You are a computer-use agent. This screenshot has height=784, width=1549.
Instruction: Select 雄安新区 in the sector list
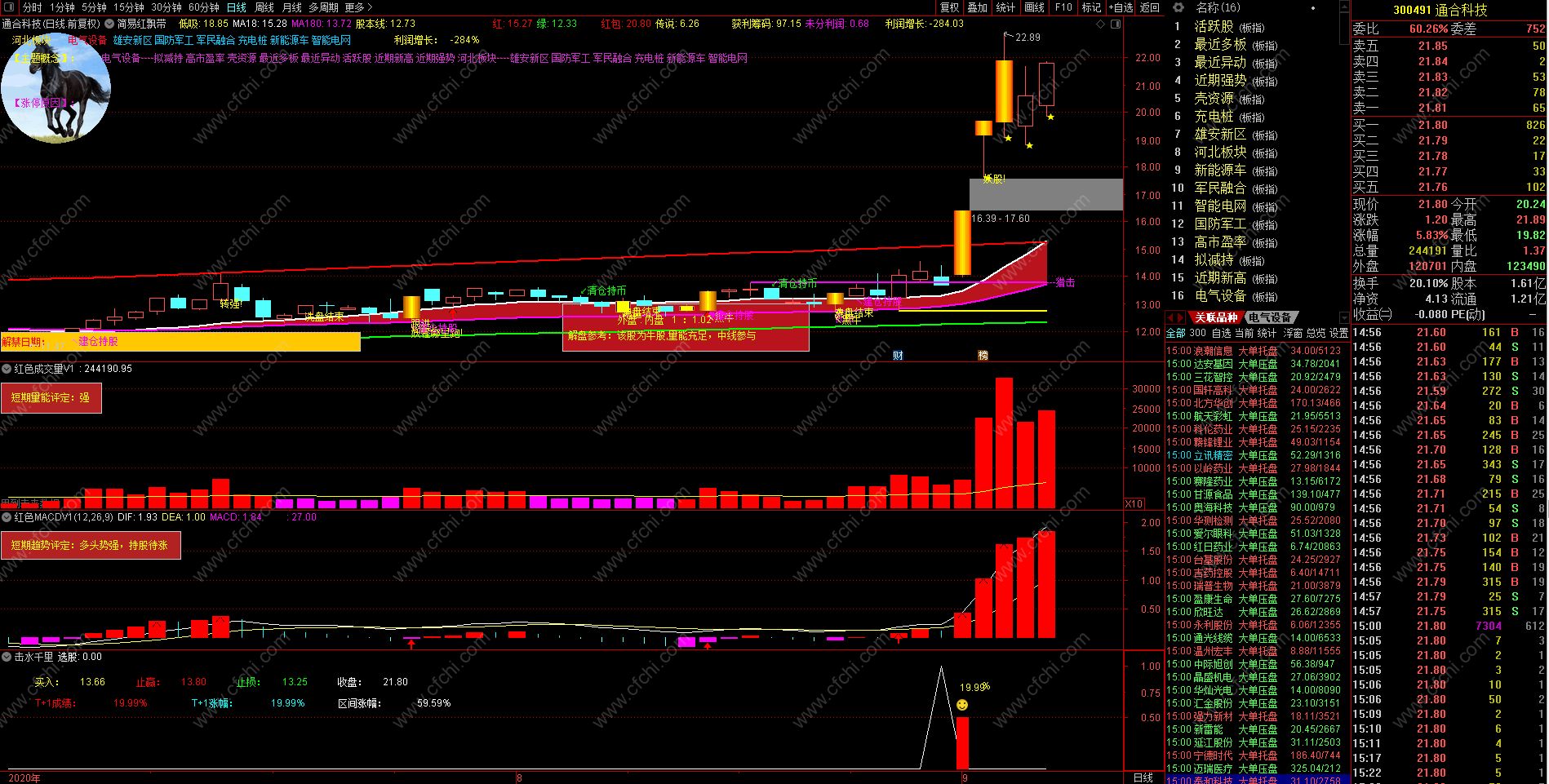click(1220, 134)
